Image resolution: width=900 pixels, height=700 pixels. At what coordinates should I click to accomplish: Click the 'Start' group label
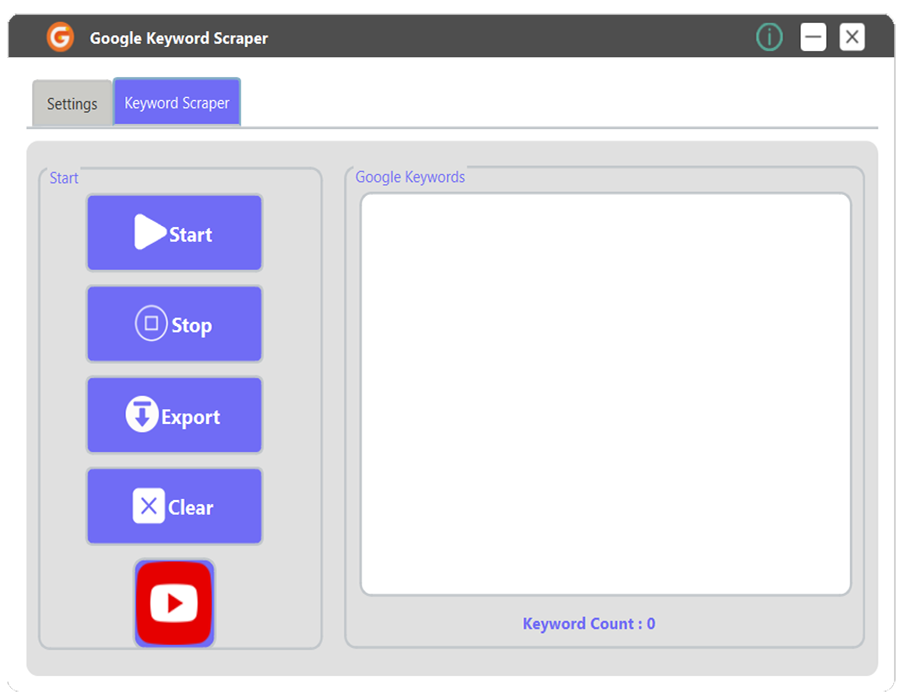click(x=64, y=178)
